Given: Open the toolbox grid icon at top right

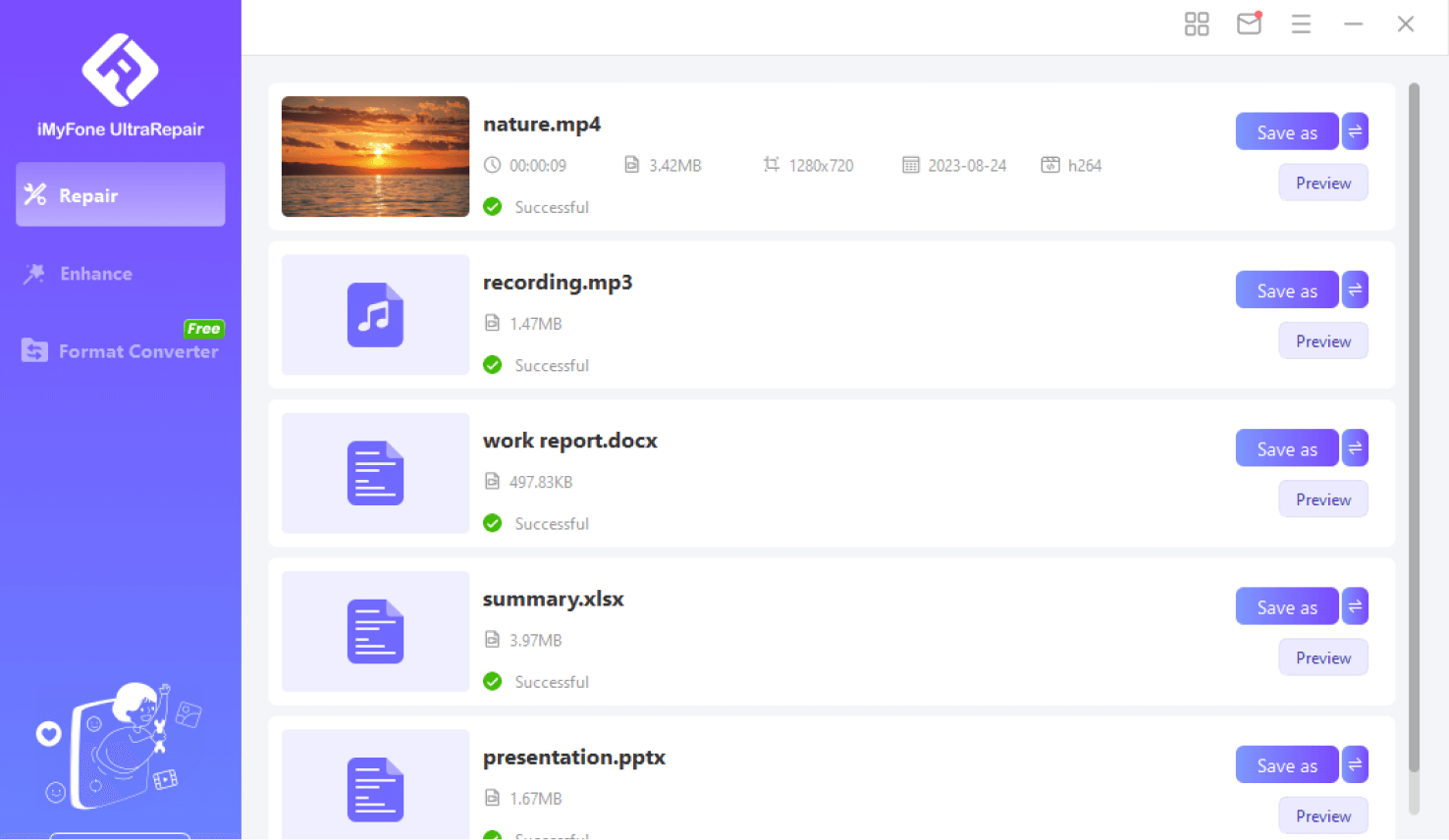Looking at the screenshot, I should coord(1196,24).
